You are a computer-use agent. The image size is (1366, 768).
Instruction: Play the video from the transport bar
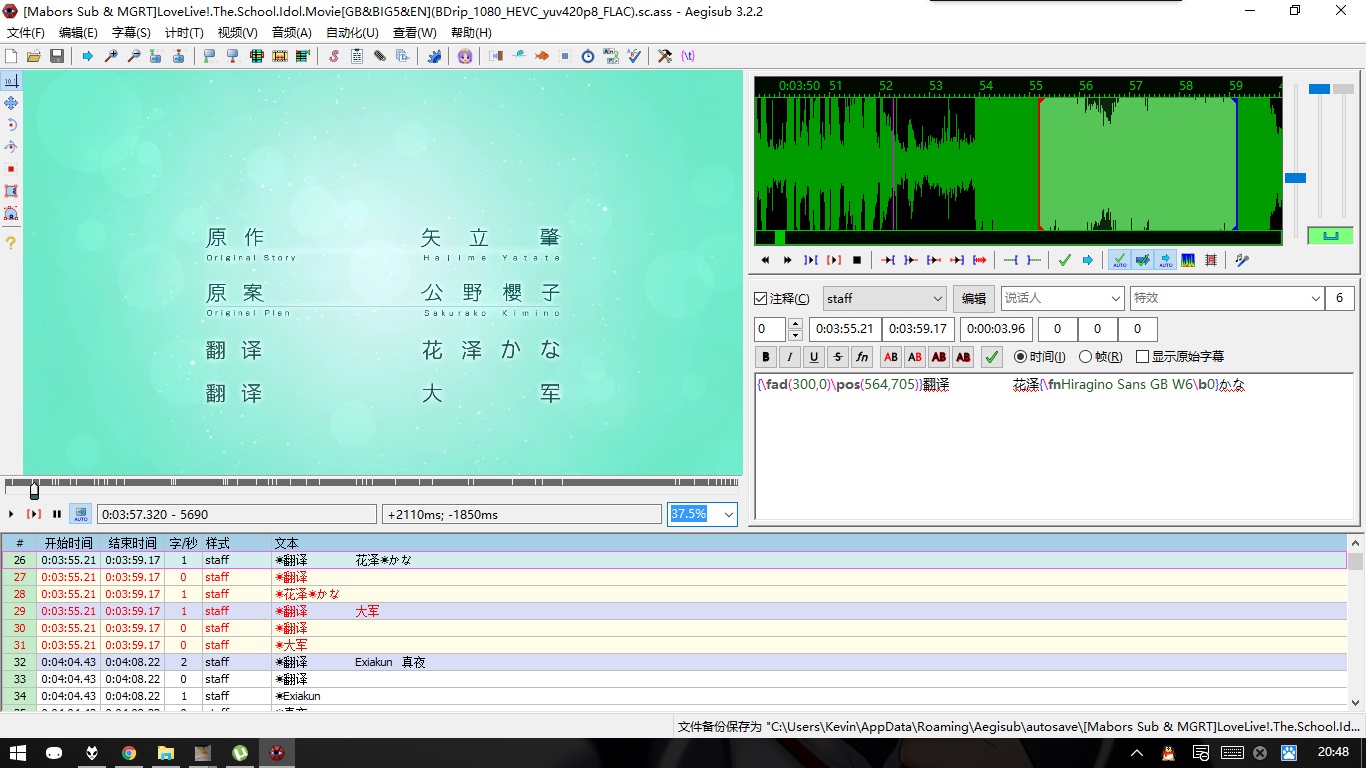pyautogui.click(x=11, y=514)
